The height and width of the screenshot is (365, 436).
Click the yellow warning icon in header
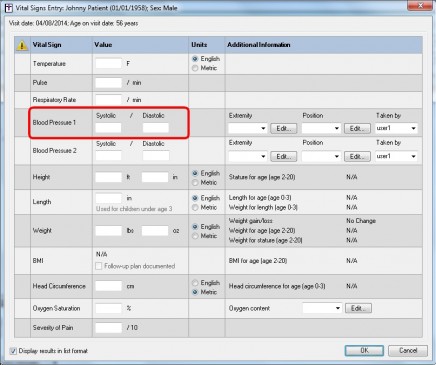22,45
